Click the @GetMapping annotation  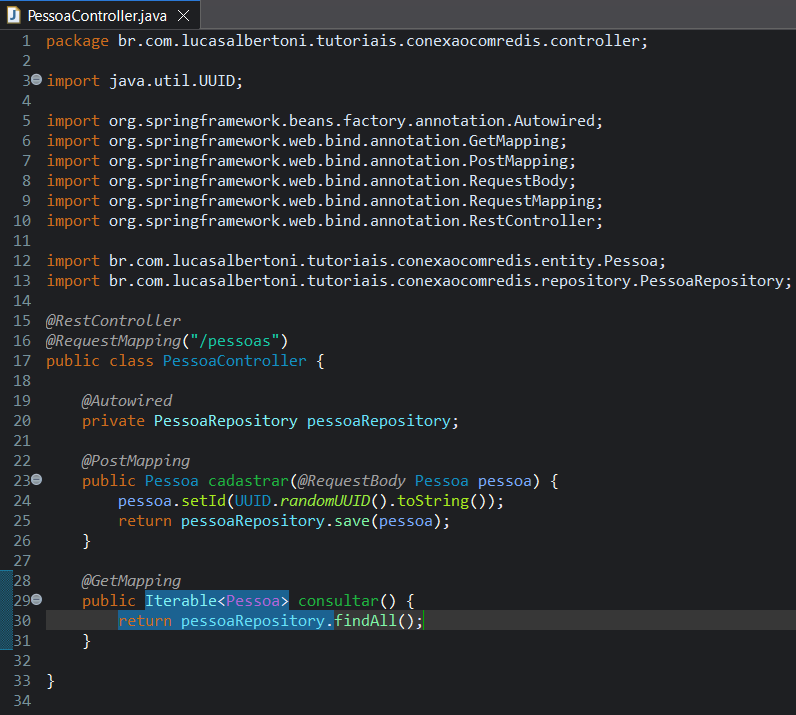coord(131,580)
